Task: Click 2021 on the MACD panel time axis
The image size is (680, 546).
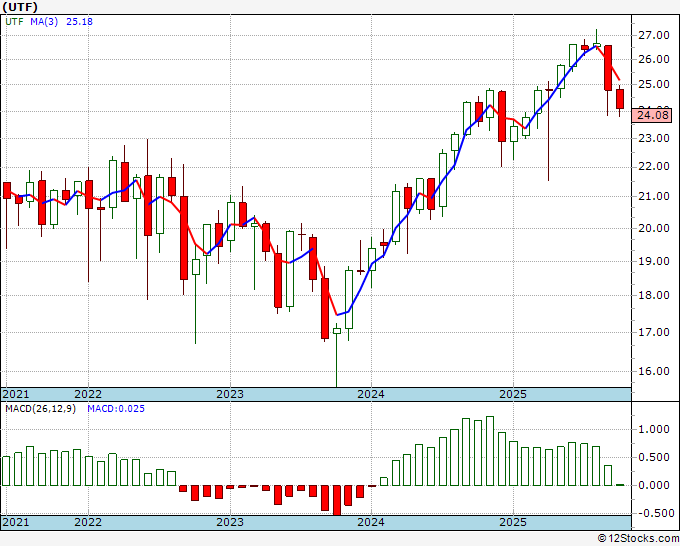Action: [16, 522]
